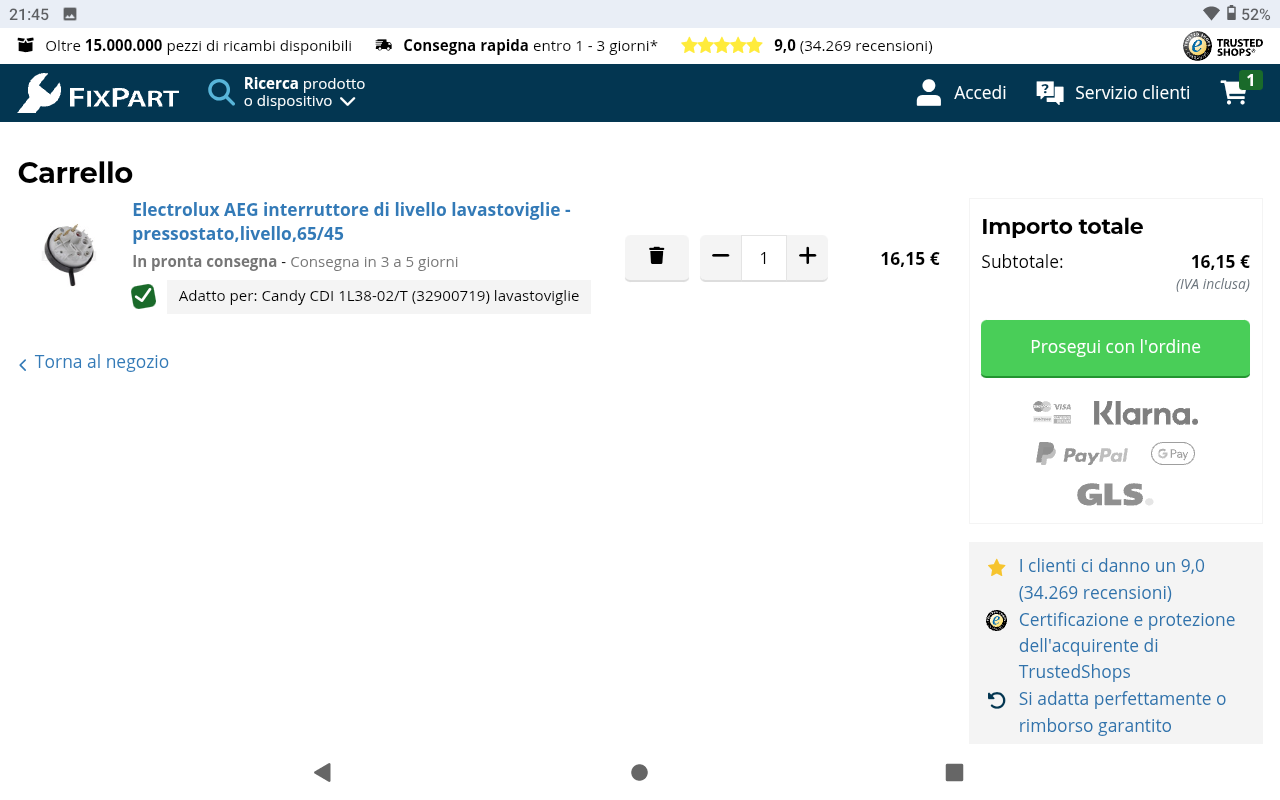The width and height of the screenshot is (1280, 800).
Task: Open the Servizio clienti chat icon
Action: [x=1050, y=93]
